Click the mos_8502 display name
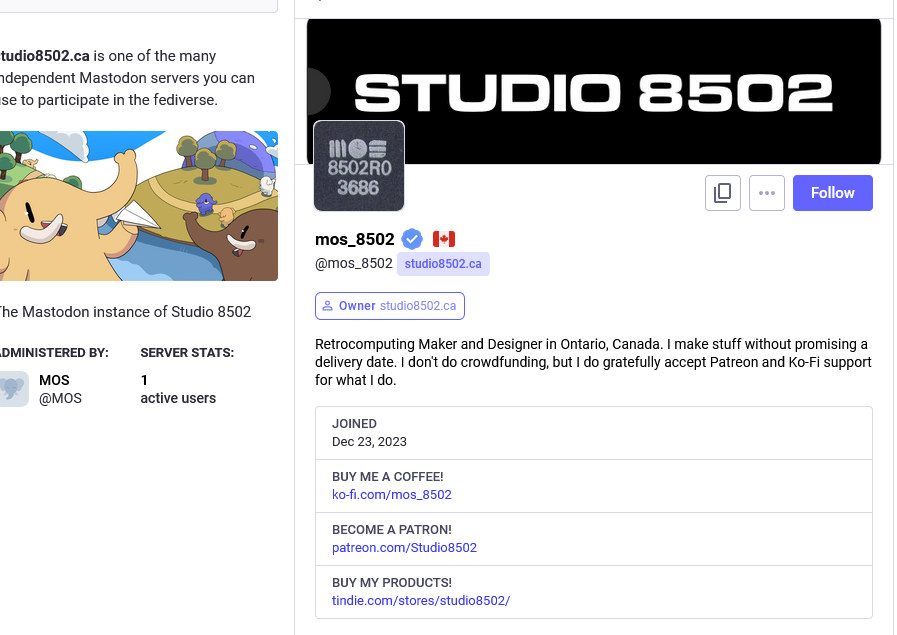The width and height of the screenshot is (897, 635). pos(355,239)
